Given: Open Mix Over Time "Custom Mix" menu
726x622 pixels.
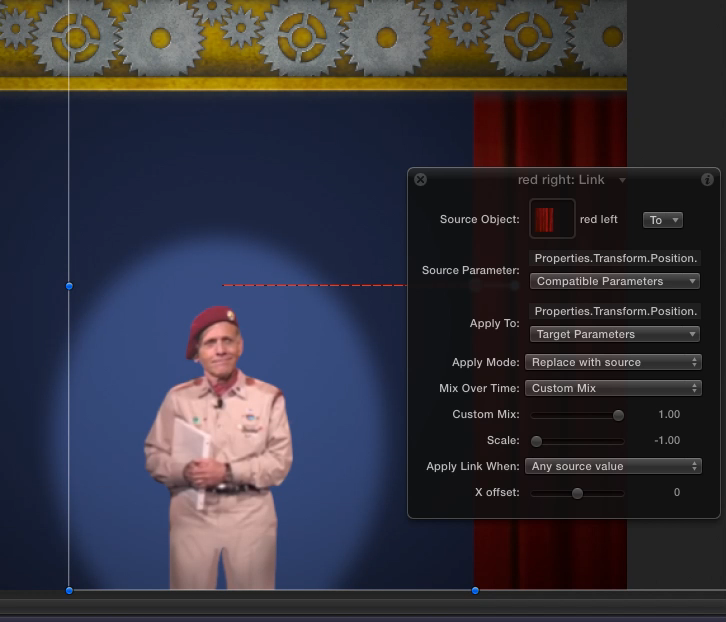Looking at the screenshot, I should [614, 388].
